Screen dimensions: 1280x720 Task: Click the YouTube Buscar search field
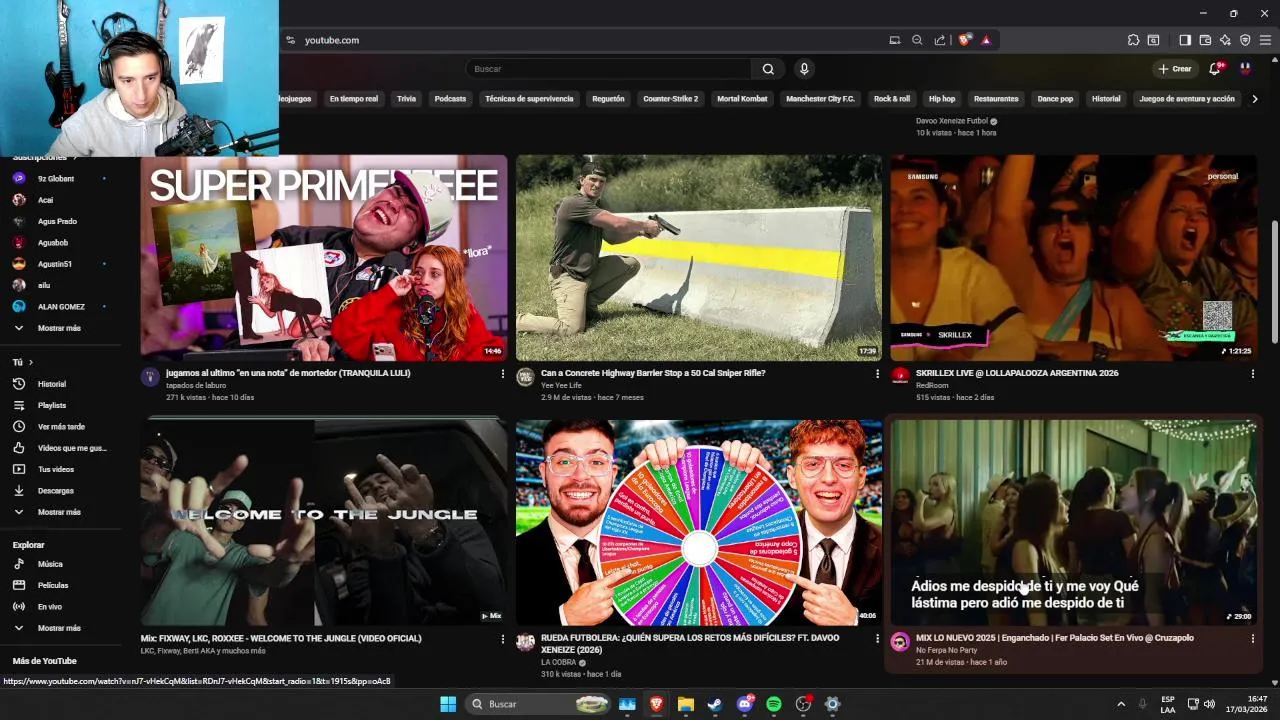click(608, 69)
